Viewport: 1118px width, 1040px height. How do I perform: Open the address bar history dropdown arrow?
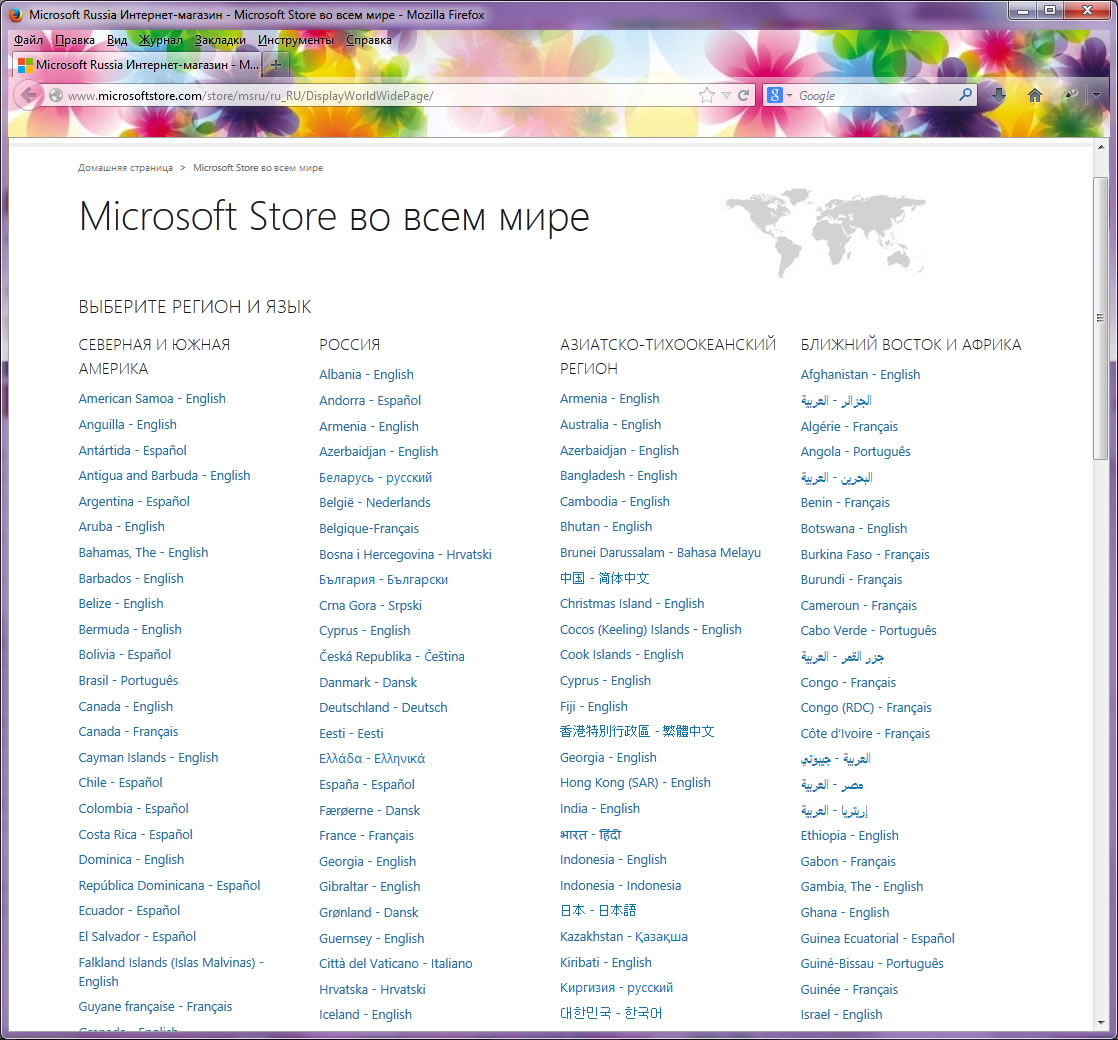click(726, 95)
